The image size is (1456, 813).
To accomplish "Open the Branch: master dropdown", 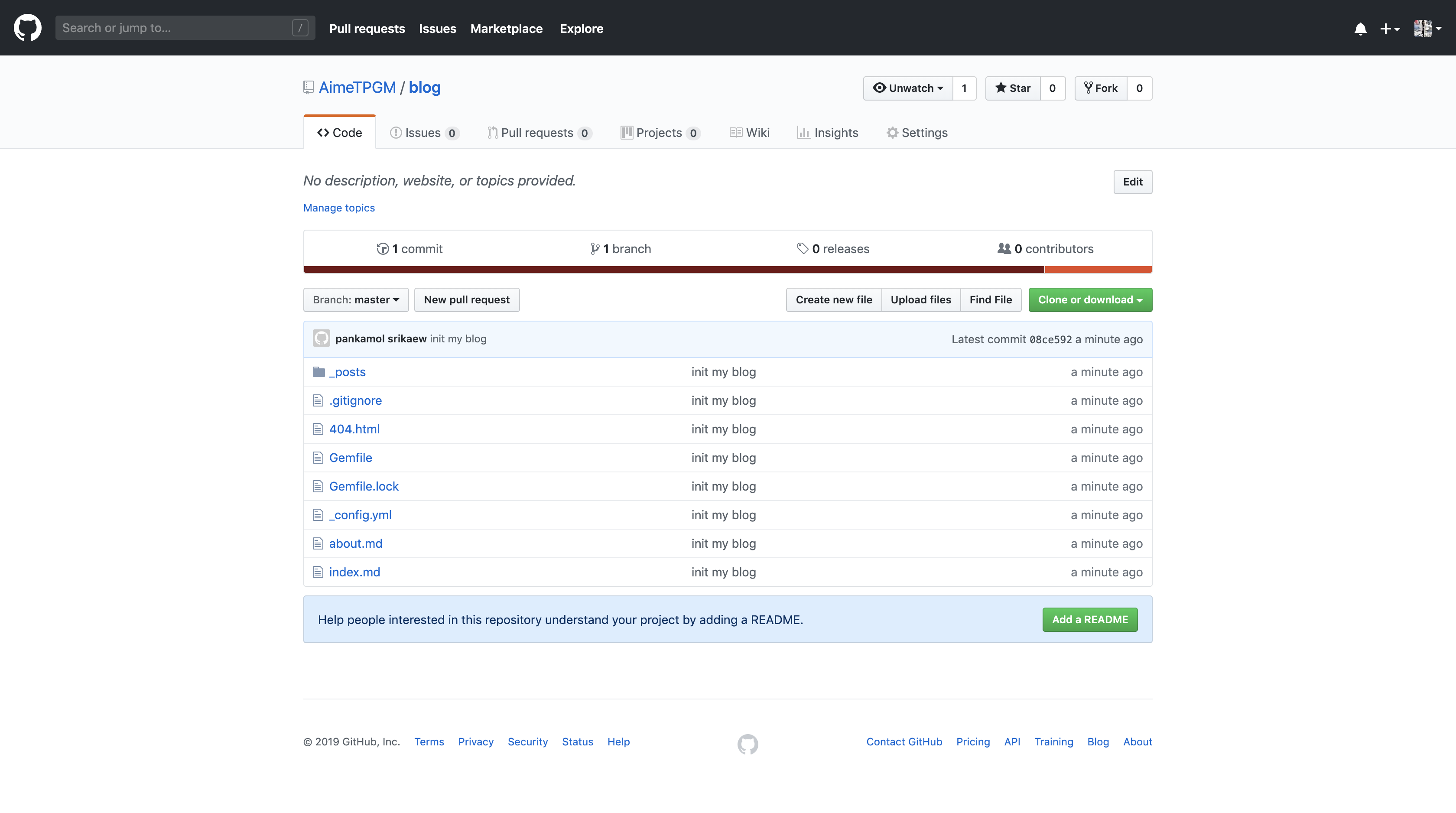I will pos(356,299).
